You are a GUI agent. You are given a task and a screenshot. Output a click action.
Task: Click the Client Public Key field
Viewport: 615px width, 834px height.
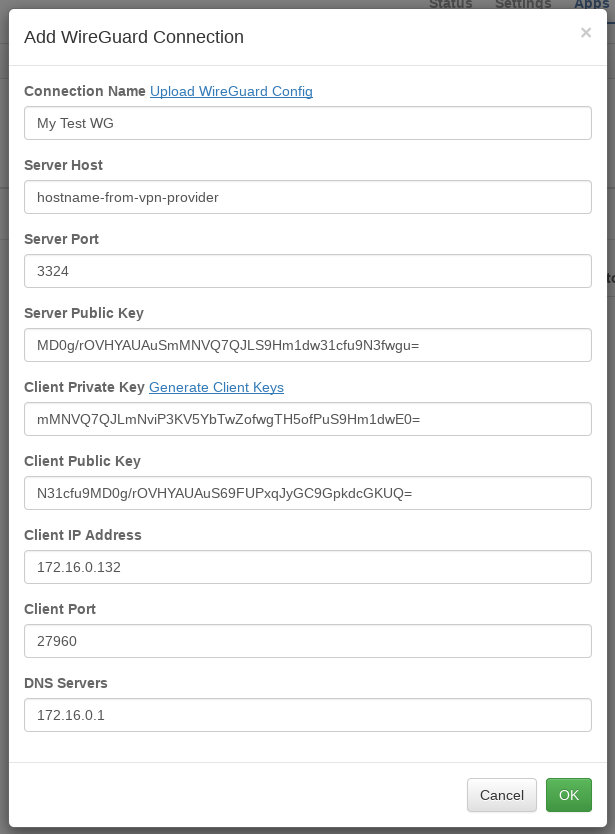[308, 493]
